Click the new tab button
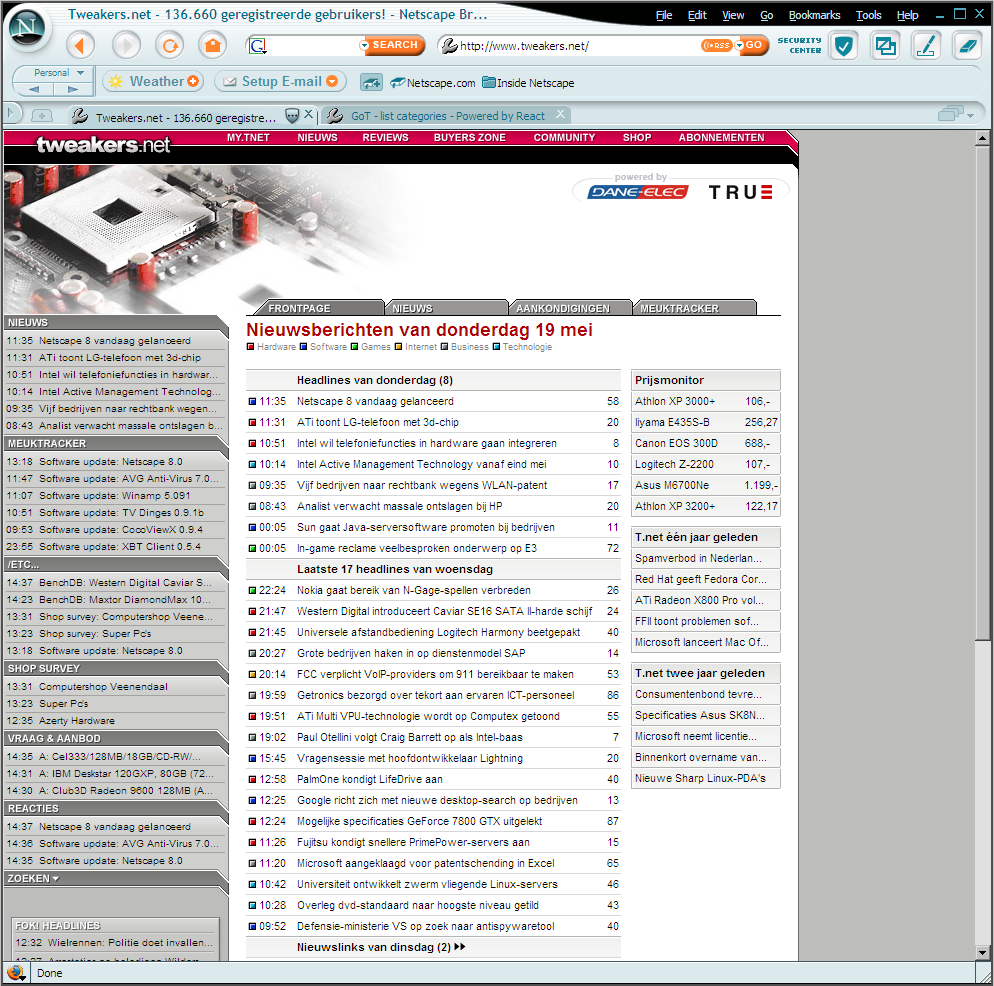The height and width of the screenshot is (986, 994). (42, 115)
